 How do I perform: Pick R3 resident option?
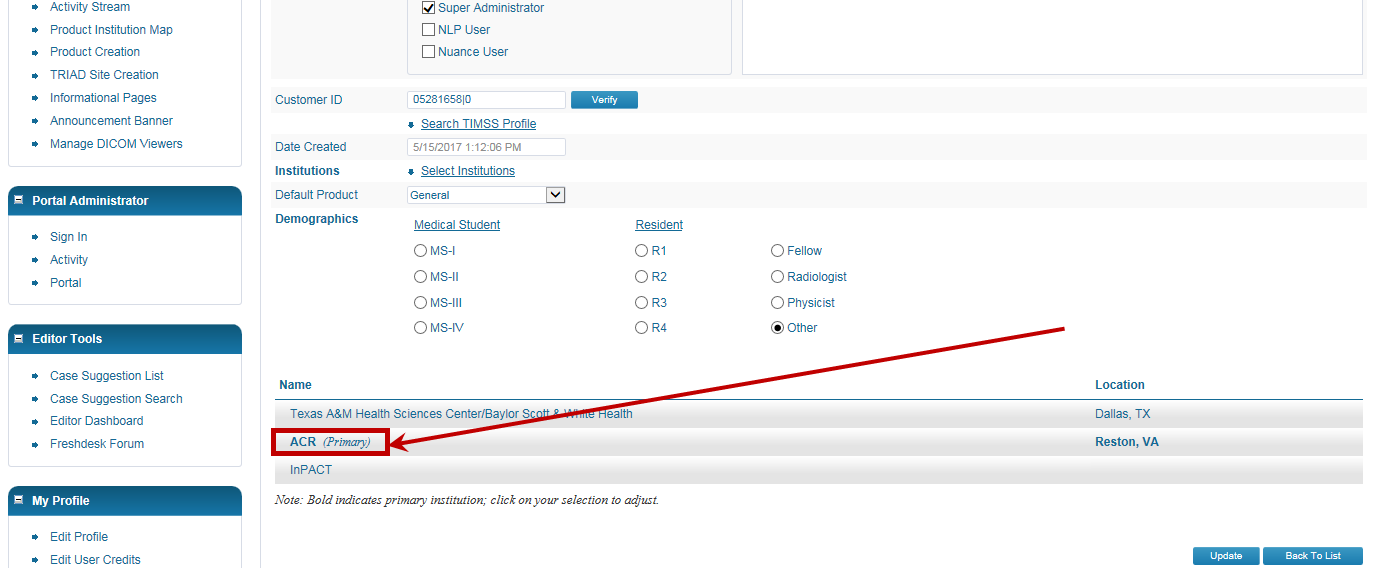642,303
